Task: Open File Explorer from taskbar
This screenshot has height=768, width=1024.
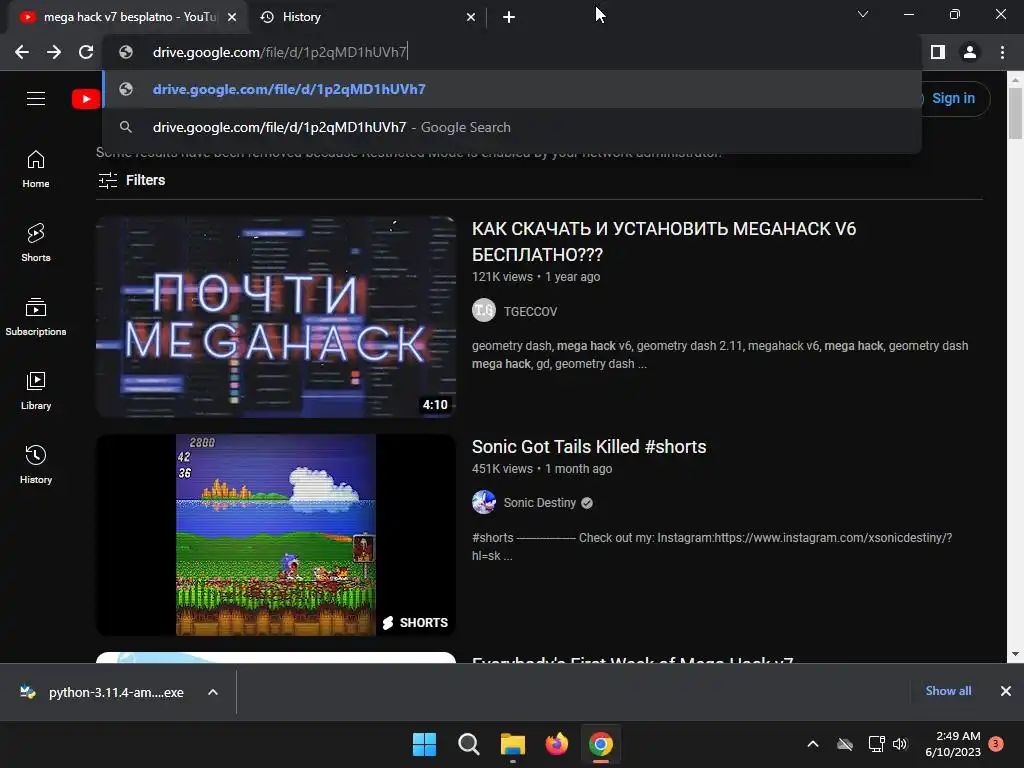Action: [x=513, y=744]
